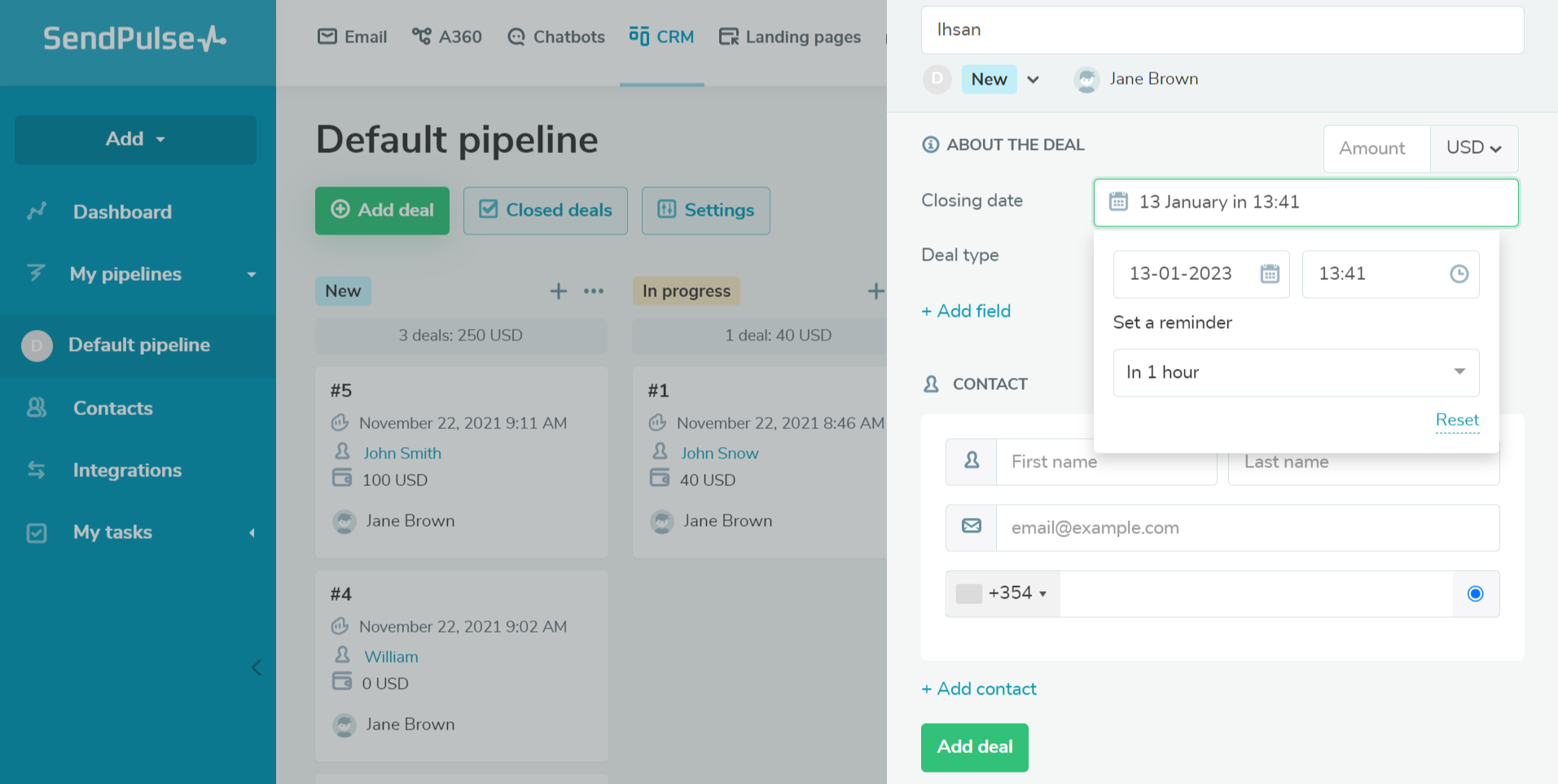1558x784 pixels.
Task: Click the My tasks checkbox icon in sidebar
Action: tap(37, 532)
